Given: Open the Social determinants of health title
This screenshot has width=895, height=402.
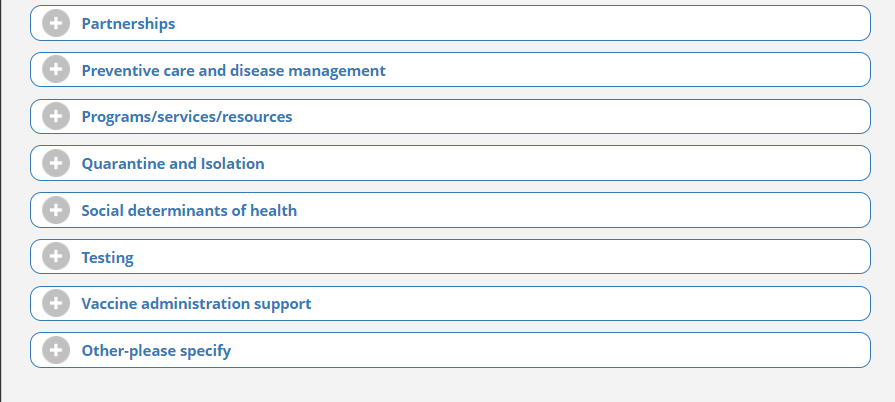Looking at the screenshot, I should [189, 211].
